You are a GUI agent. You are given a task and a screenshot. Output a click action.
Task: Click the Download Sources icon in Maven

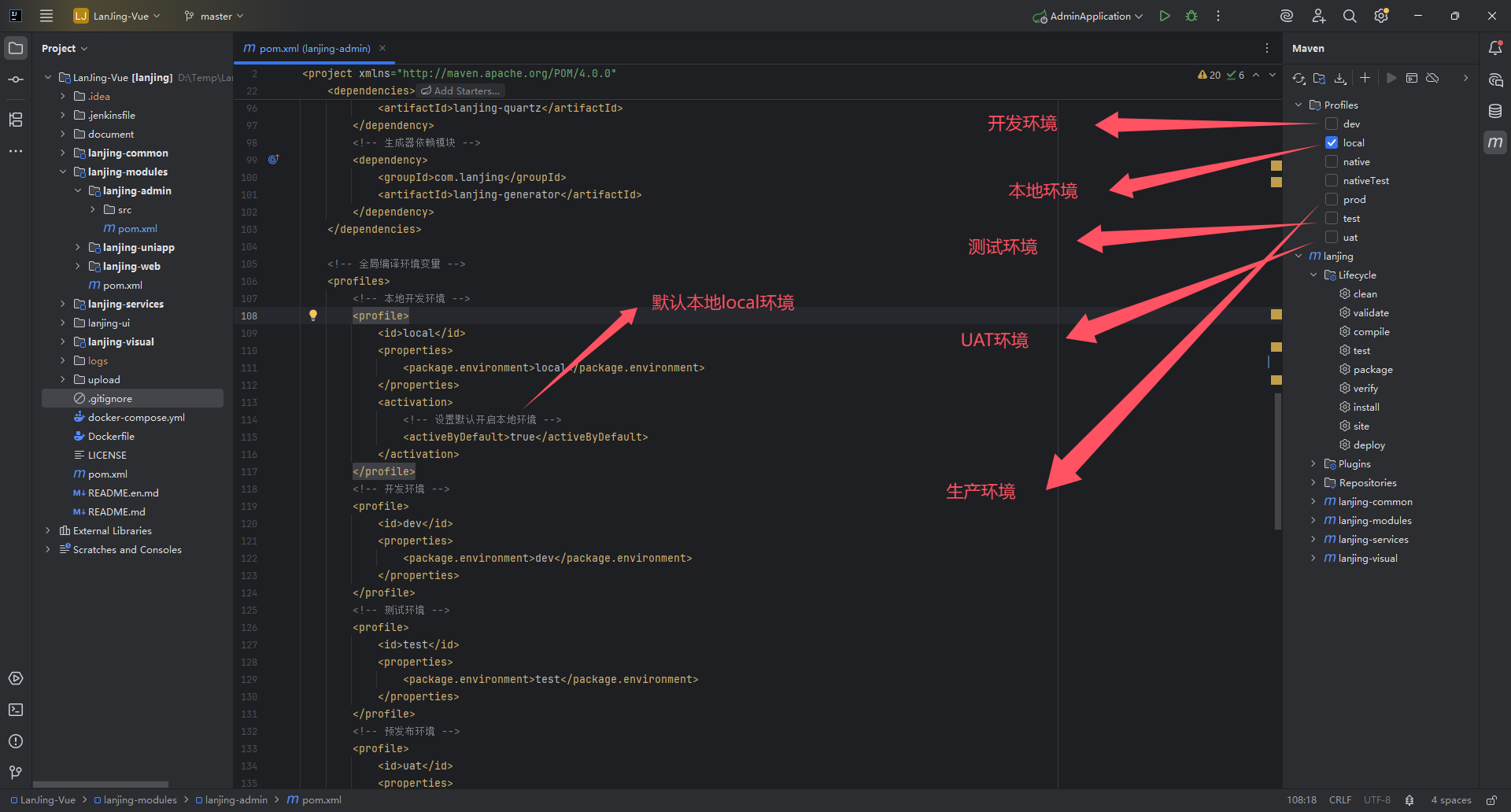point(1340,78)
